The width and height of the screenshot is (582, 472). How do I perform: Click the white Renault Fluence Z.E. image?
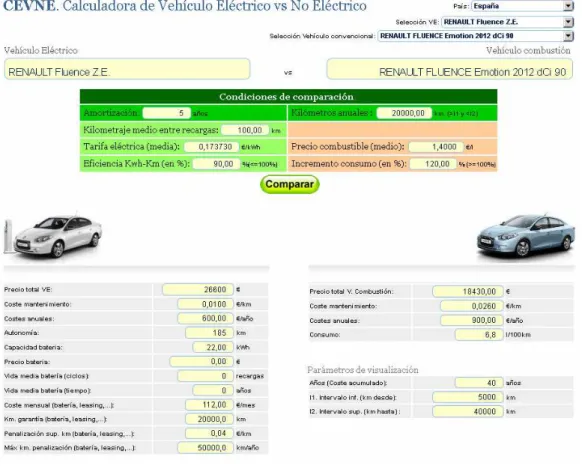(53, 235)
